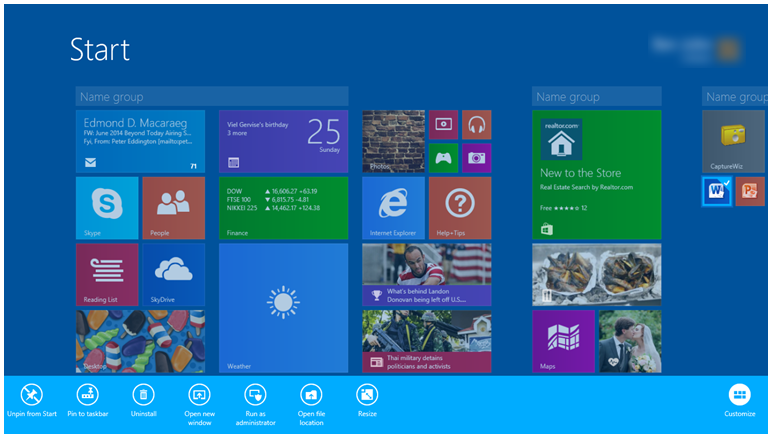Viewport: 772px width, 437px height.
Task: Open the Skype tile
Action: [x=107, y=208]
